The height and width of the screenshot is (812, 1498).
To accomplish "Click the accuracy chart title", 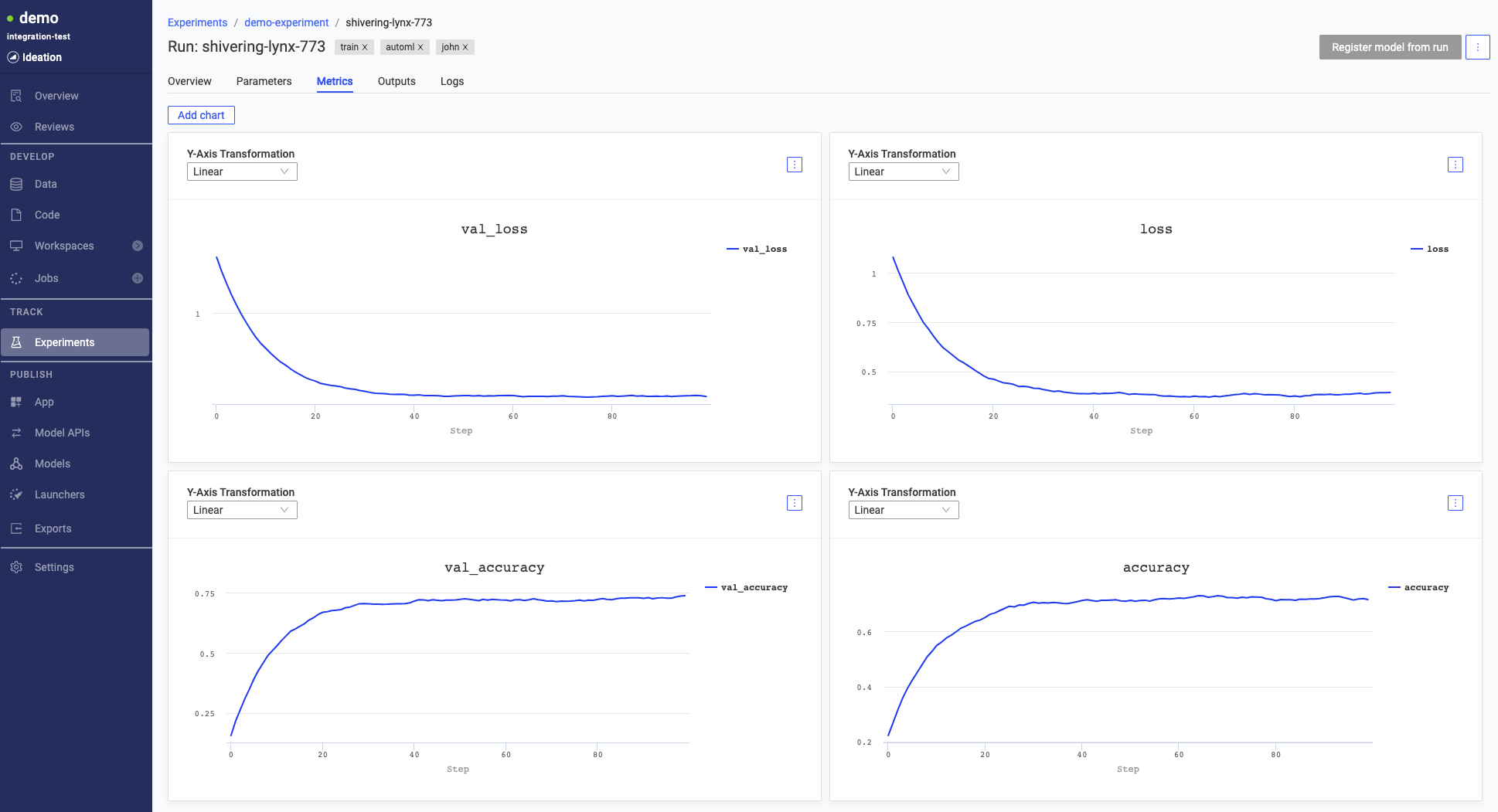I will pos(1156,567).
